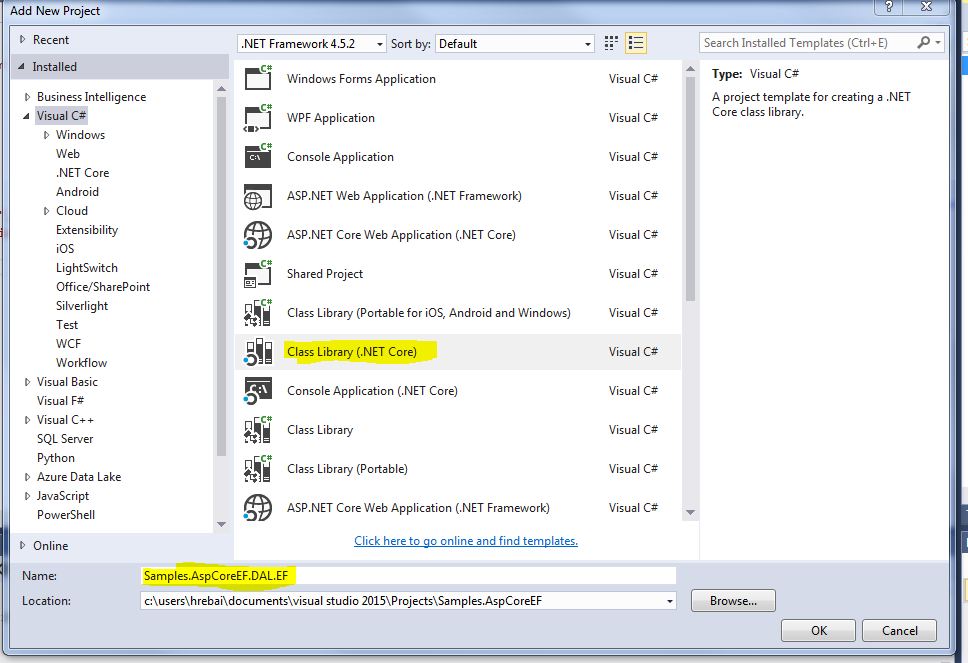The width and height of the screenshot is (968, 663).
Task: Select the Visual F# category
Action: pyautogui.click(x=60, y=401)
